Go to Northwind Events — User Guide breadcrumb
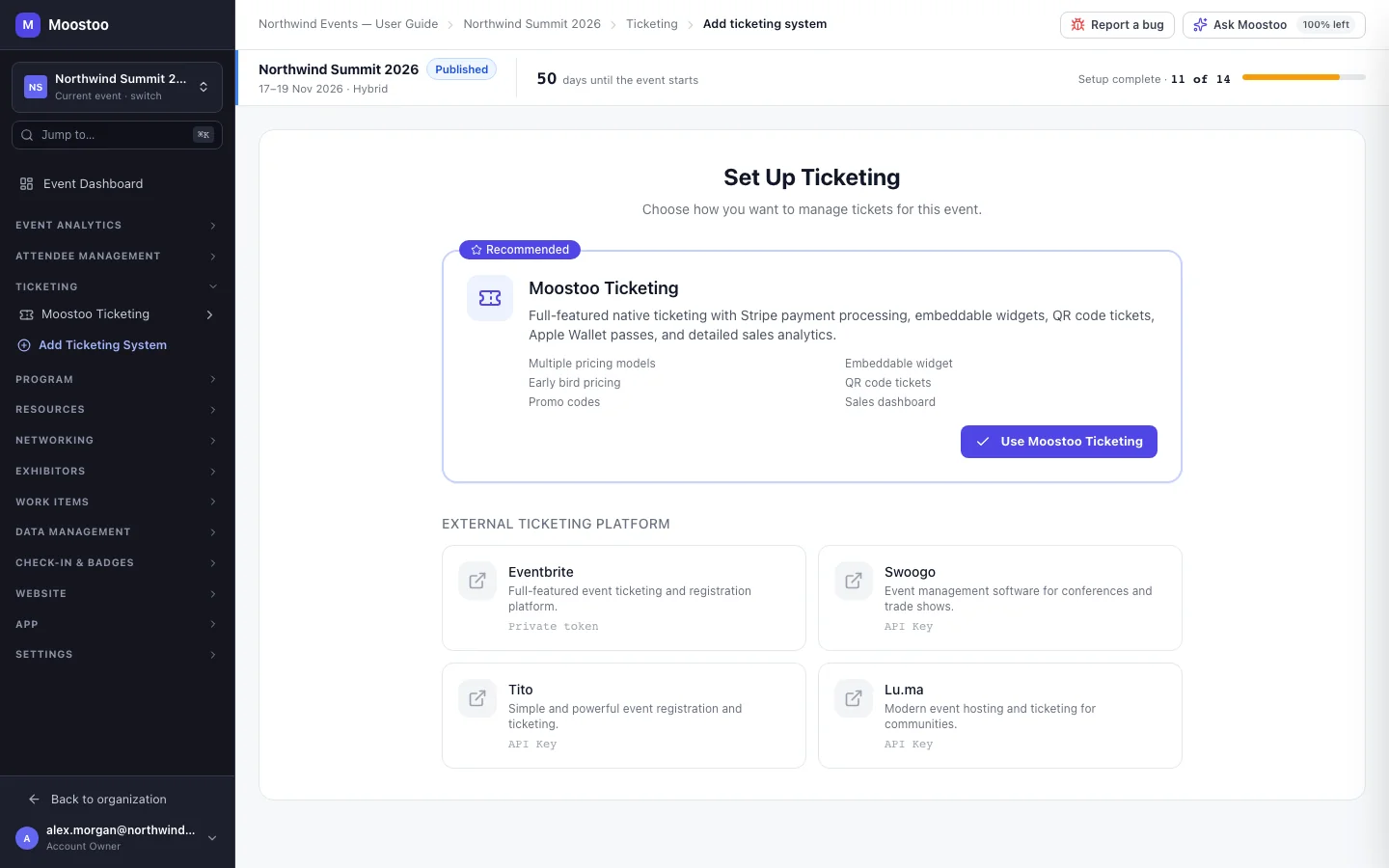This screenshot has height=868, width=1389. tap(348, 24)
